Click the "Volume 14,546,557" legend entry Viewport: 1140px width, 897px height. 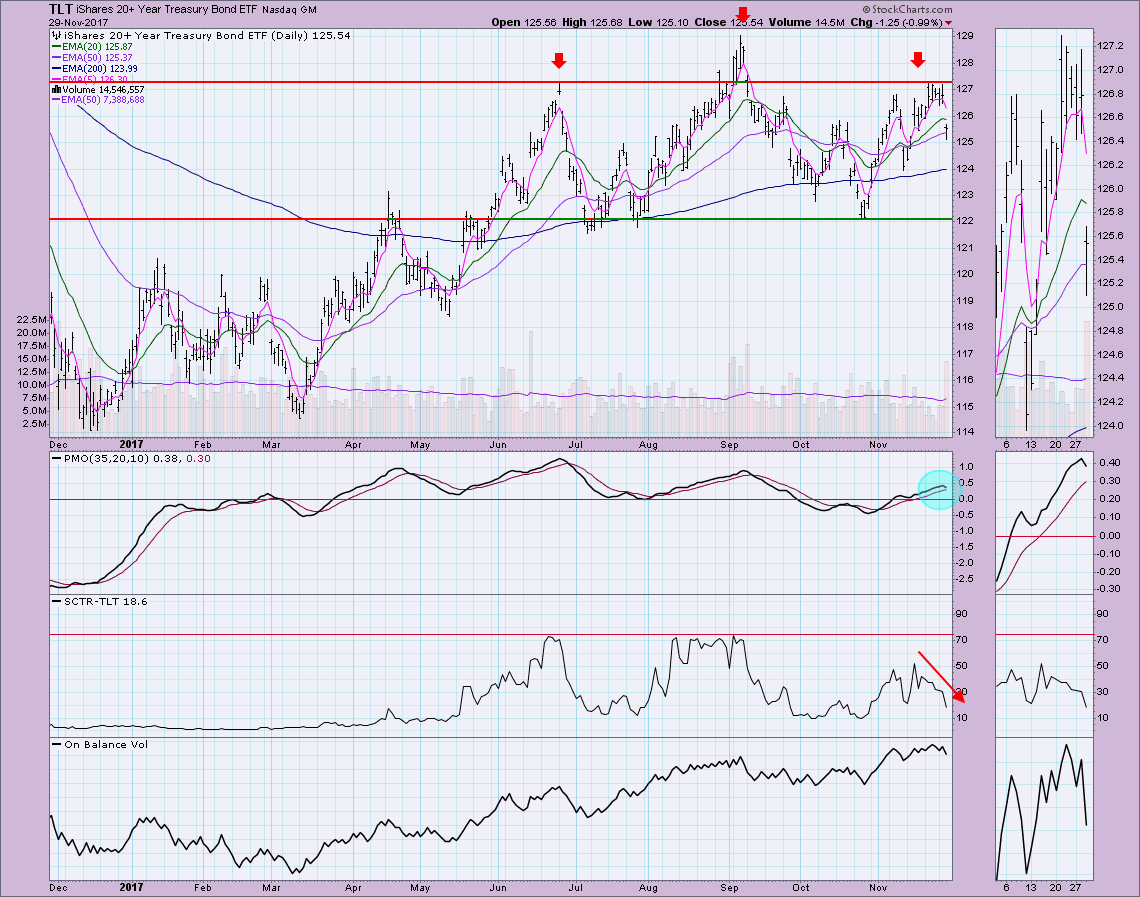click(103, 89)
